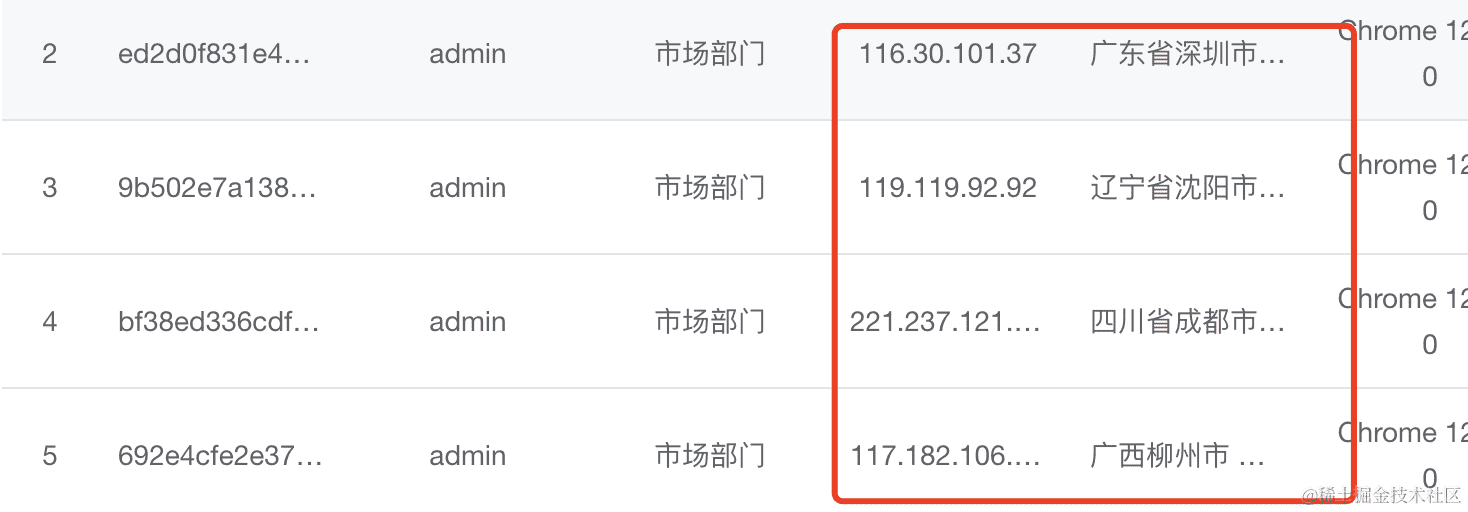Select IP address 119.119.92.92
This screenshot has height=512, width=1468.
click(947, 188)
